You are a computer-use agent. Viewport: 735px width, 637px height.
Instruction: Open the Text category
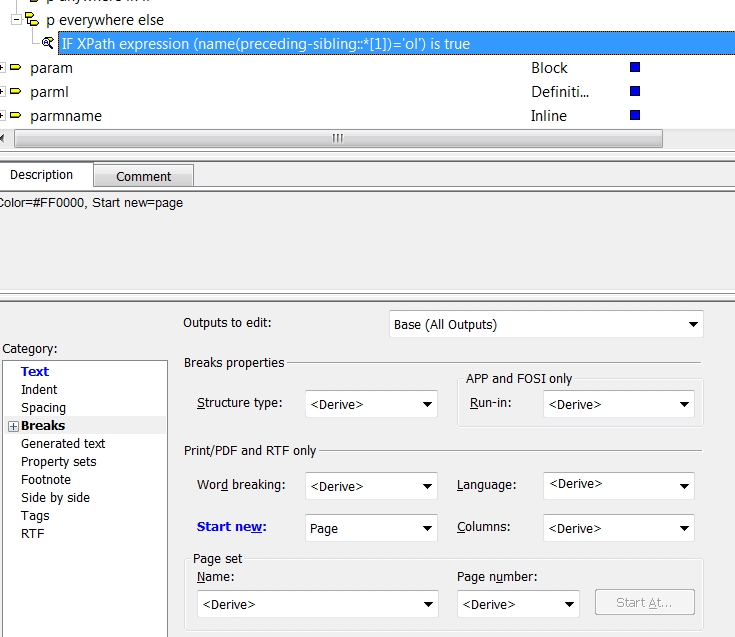pyautogui.click(x=35, y=372)
